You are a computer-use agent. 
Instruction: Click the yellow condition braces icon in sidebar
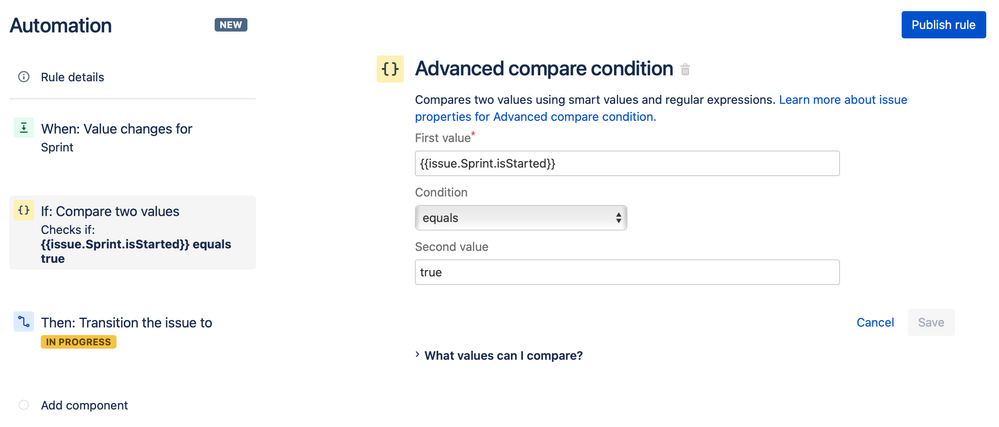click(24, 212)
